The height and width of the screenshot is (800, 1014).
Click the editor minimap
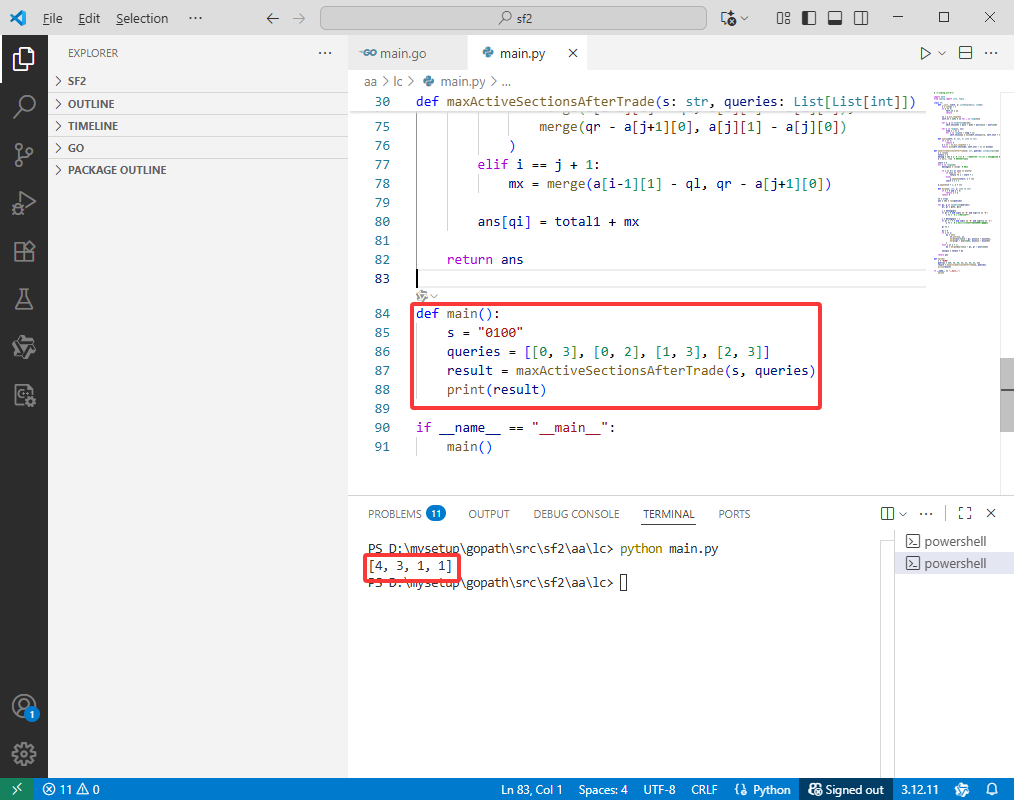coord(966,182)
